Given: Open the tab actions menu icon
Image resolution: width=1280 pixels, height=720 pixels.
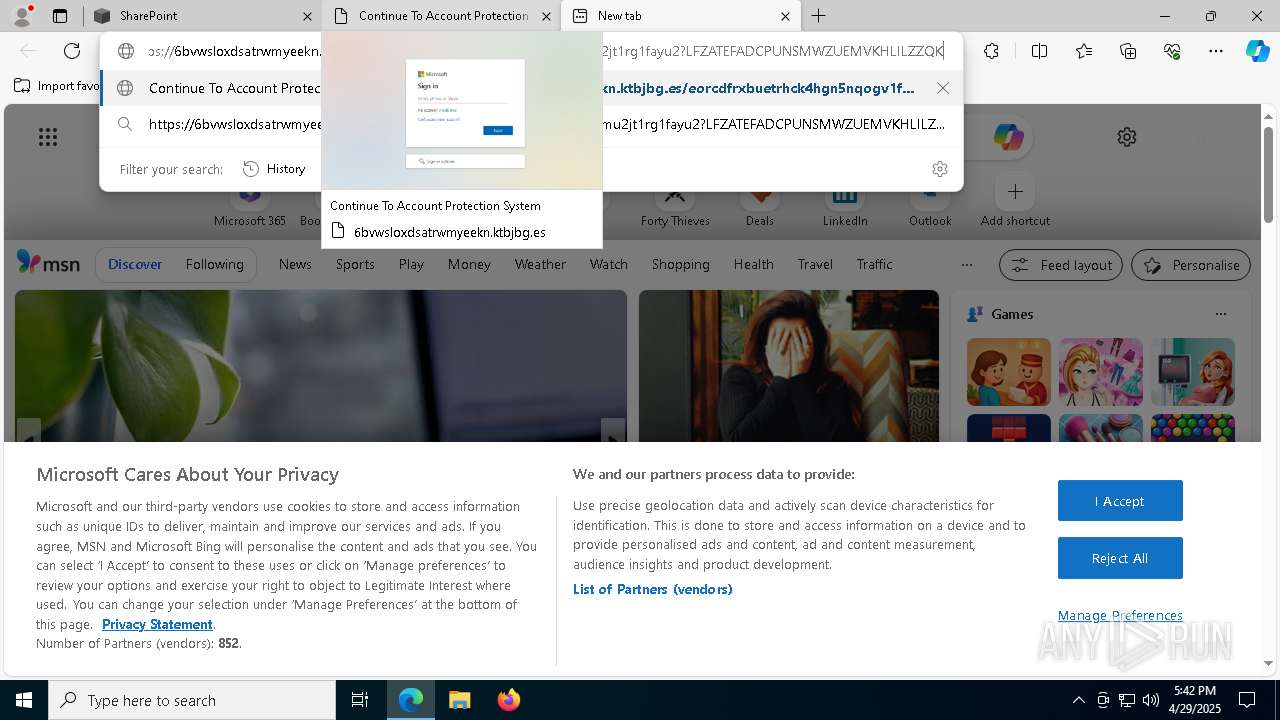Looking at the screenshot, I should point(60,16).
